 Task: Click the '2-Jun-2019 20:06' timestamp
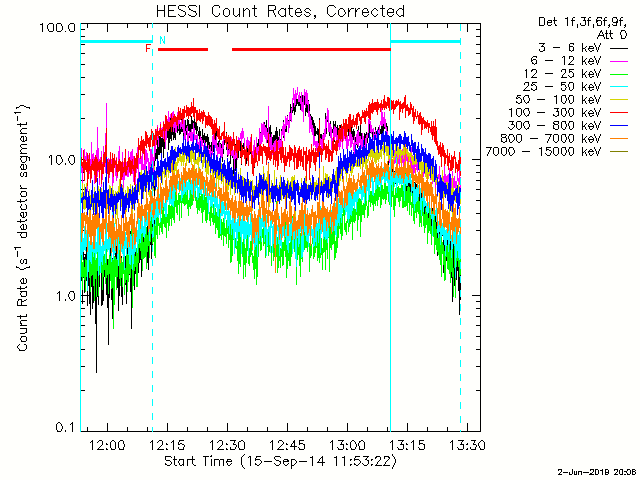point(597,472)
